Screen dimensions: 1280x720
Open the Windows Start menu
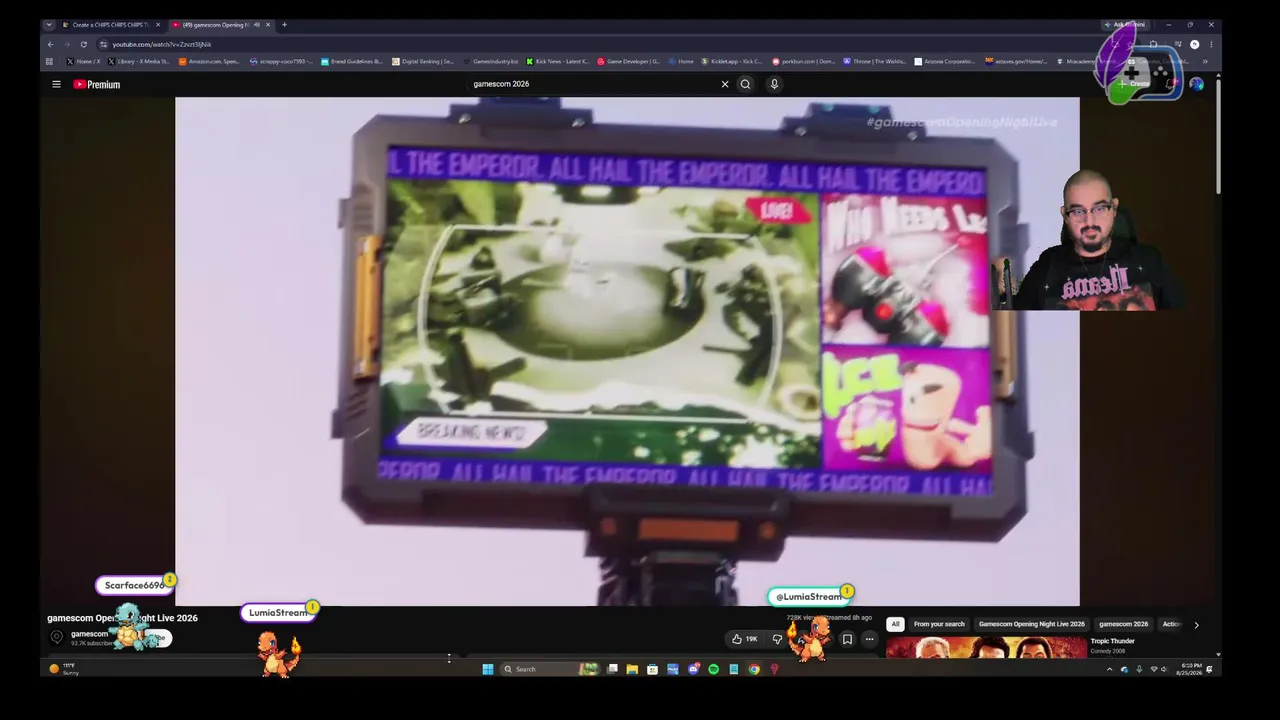[487, 669]
